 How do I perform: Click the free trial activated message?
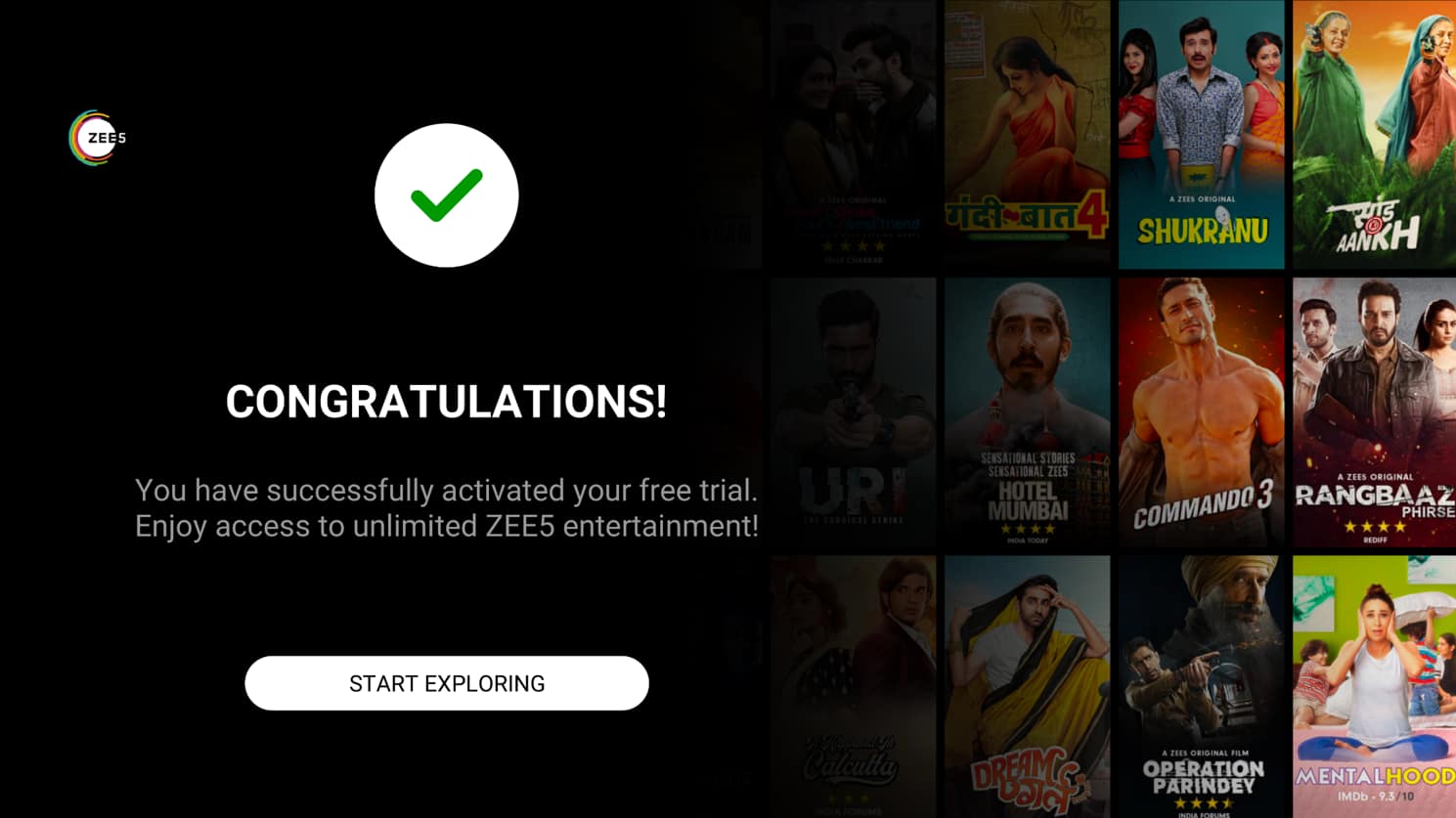pos(447,508)
